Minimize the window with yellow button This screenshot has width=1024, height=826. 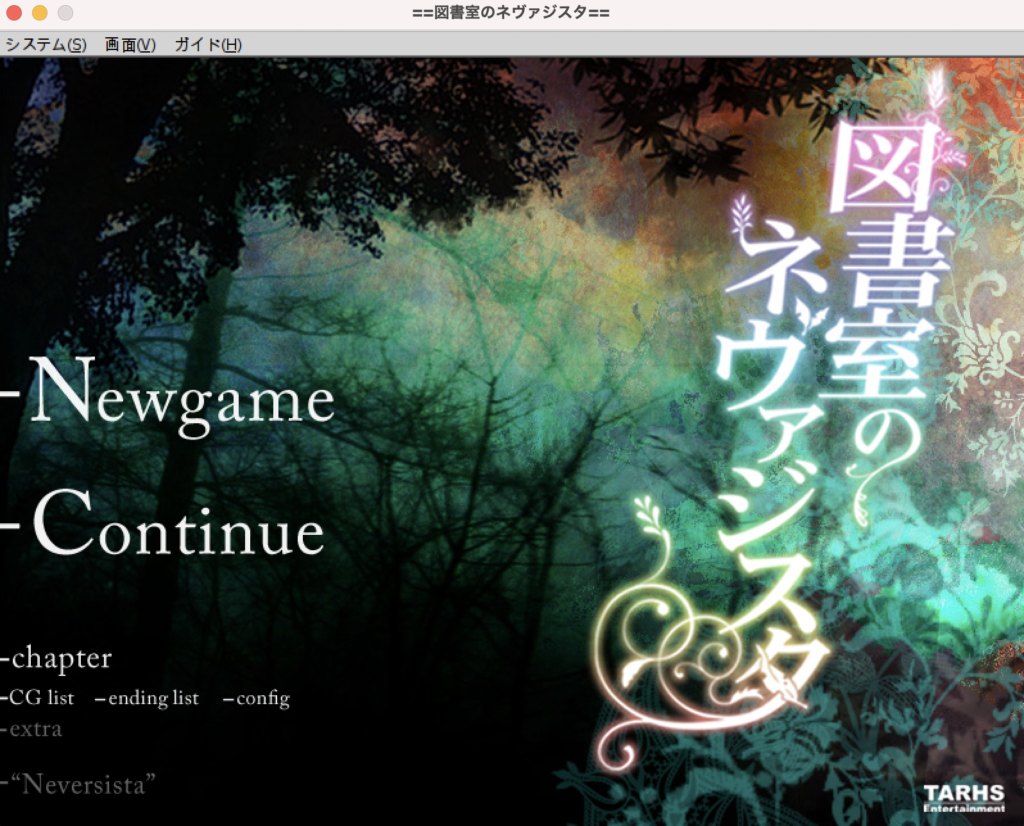pyautogui.click(x=40, y=12)
